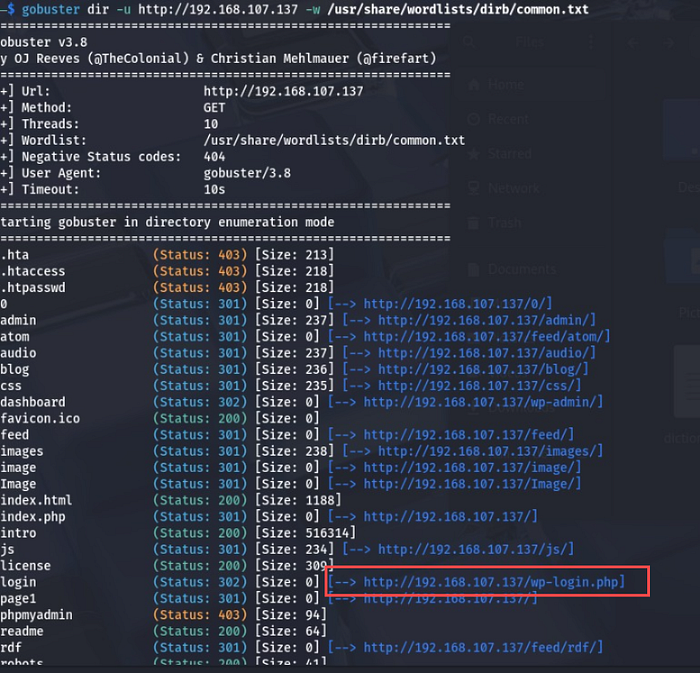This screenshot has height=673, width=700.
Task: Click Size 213 on the .hta row
Action: (x=295, y=255)
